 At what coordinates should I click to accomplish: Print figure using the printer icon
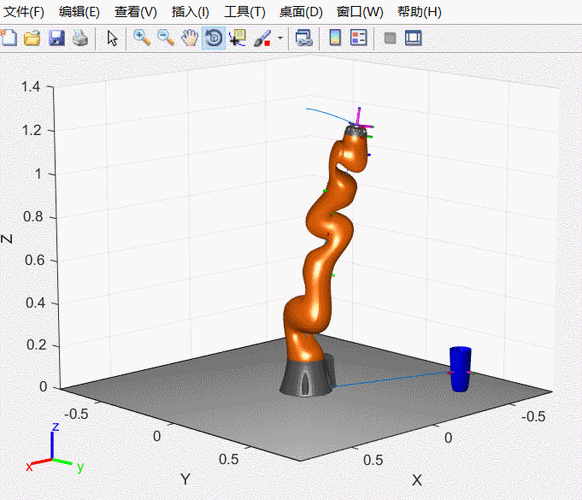80,38
